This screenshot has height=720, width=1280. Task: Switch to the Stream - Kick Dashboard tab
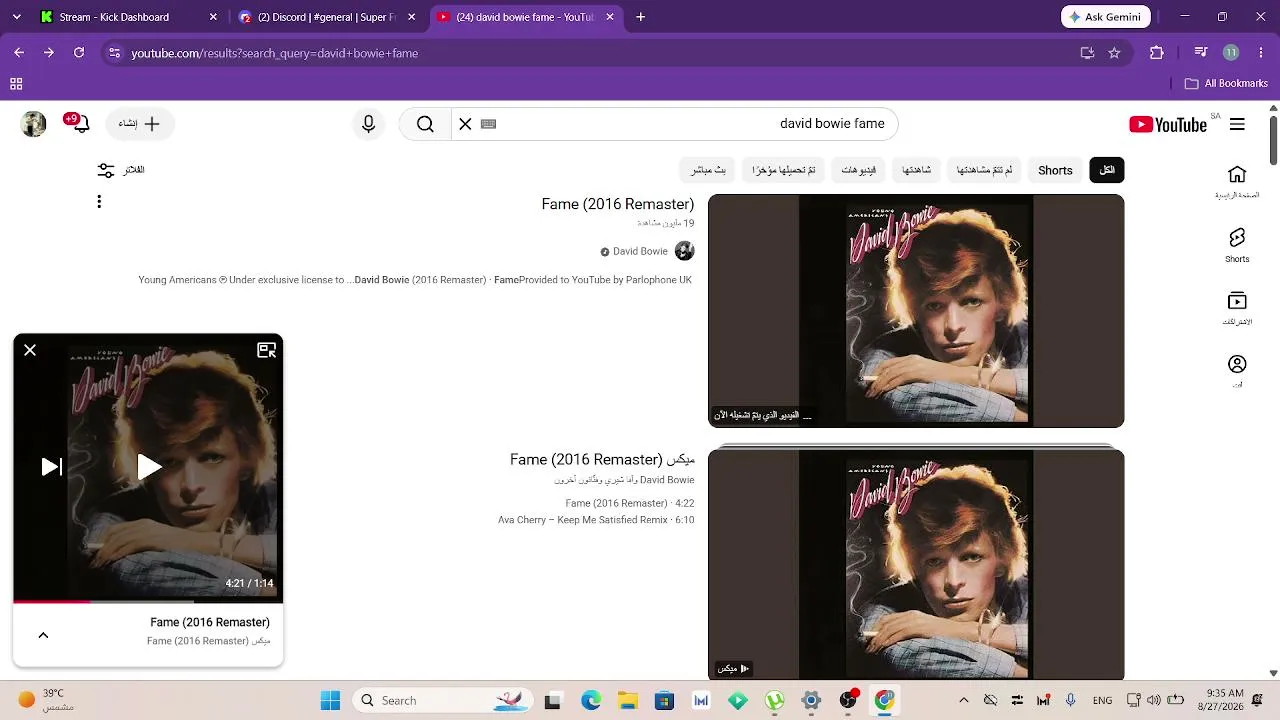(x=127, y=17)
